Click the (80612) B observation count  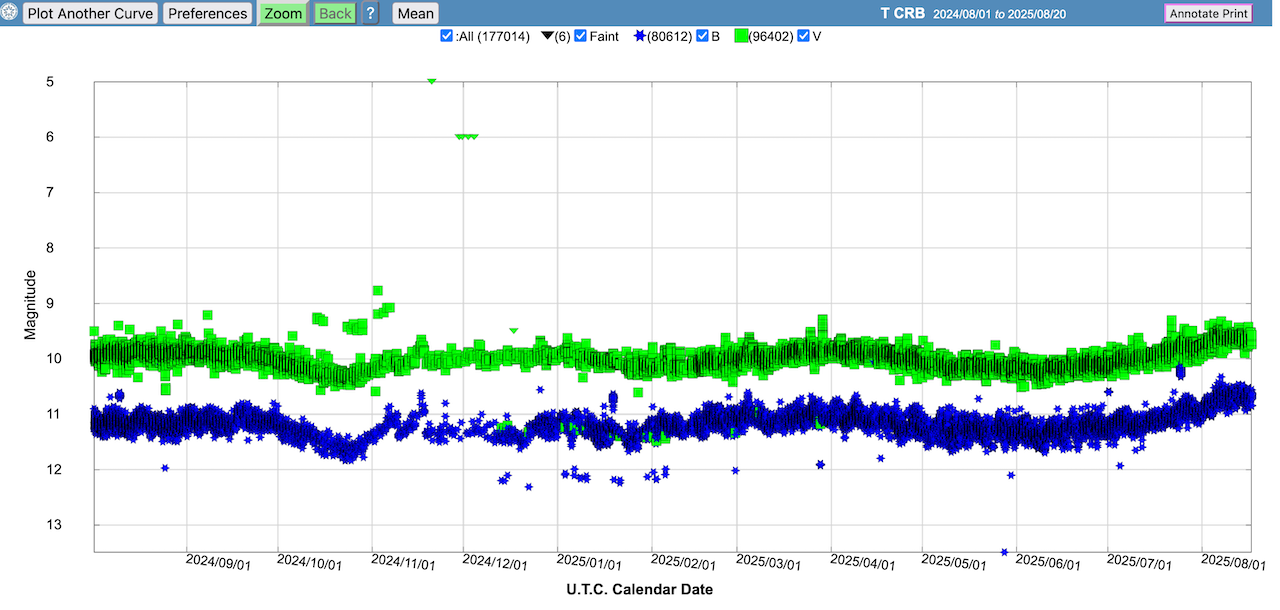coord(669,37)
